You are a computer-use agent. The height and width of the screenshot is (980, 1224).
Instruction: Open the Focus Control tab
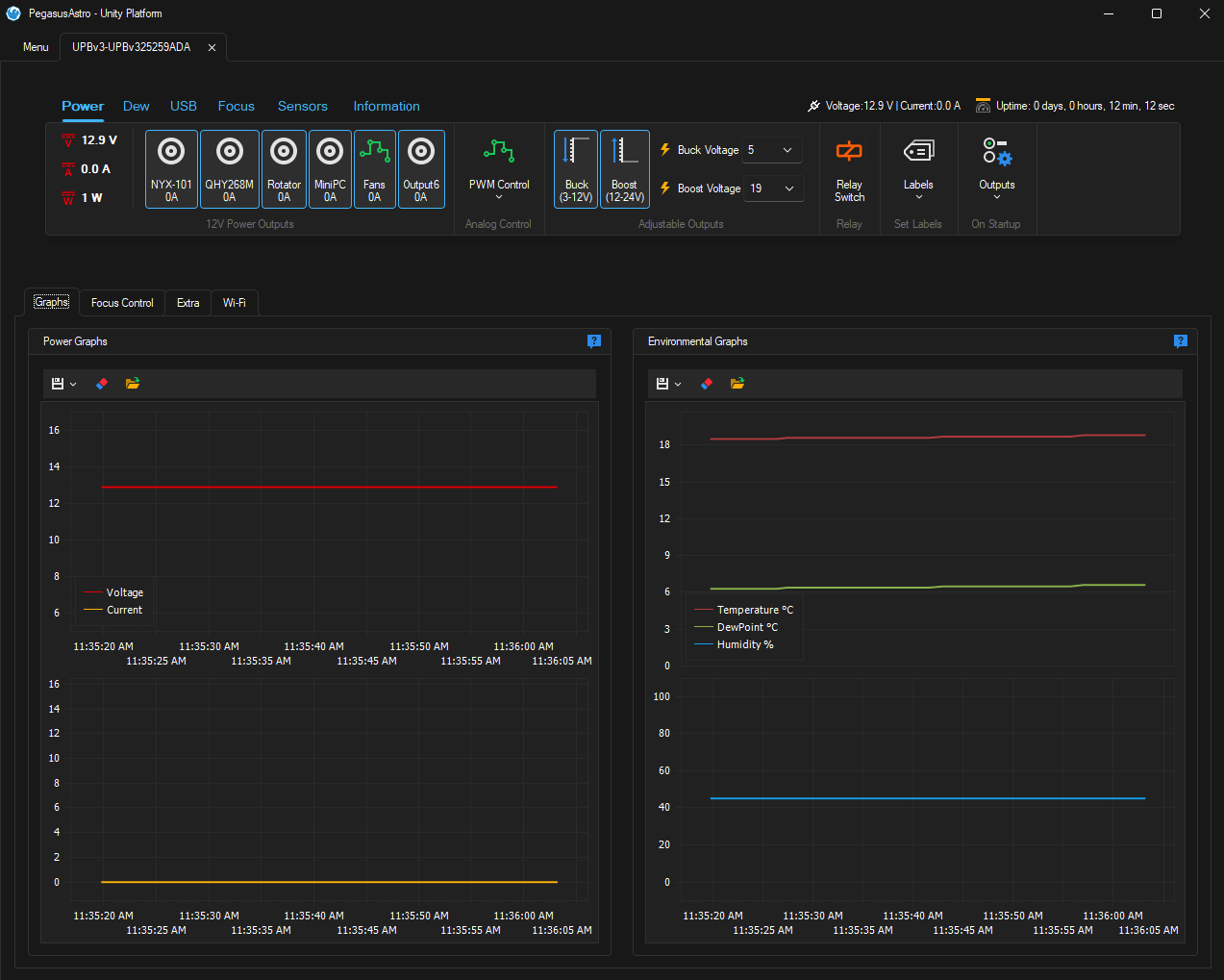(x=122, y=303)
